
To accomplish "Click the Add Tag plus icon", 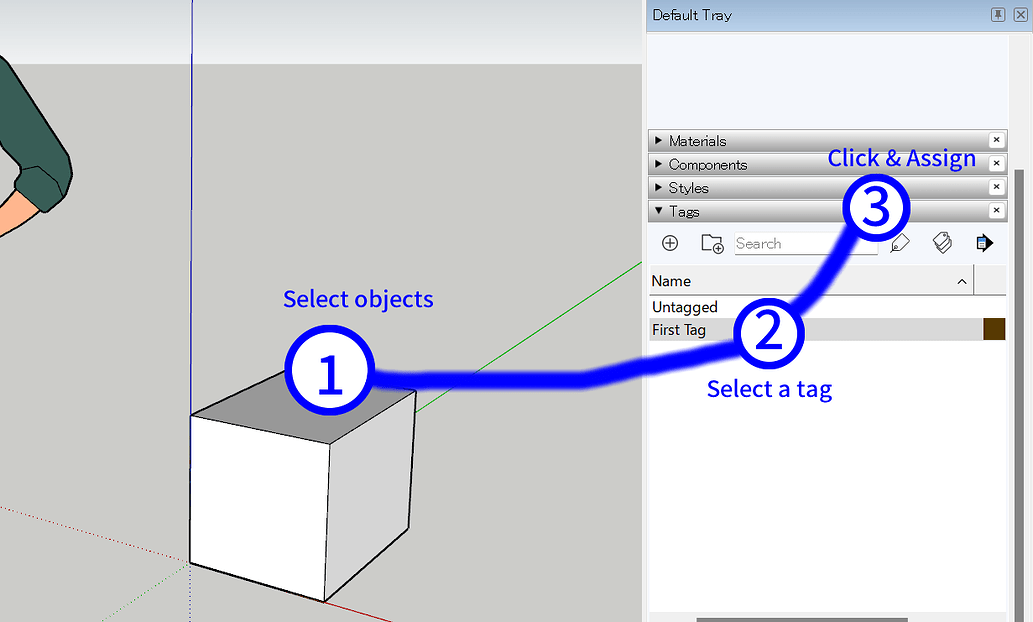I will point(669,243).
